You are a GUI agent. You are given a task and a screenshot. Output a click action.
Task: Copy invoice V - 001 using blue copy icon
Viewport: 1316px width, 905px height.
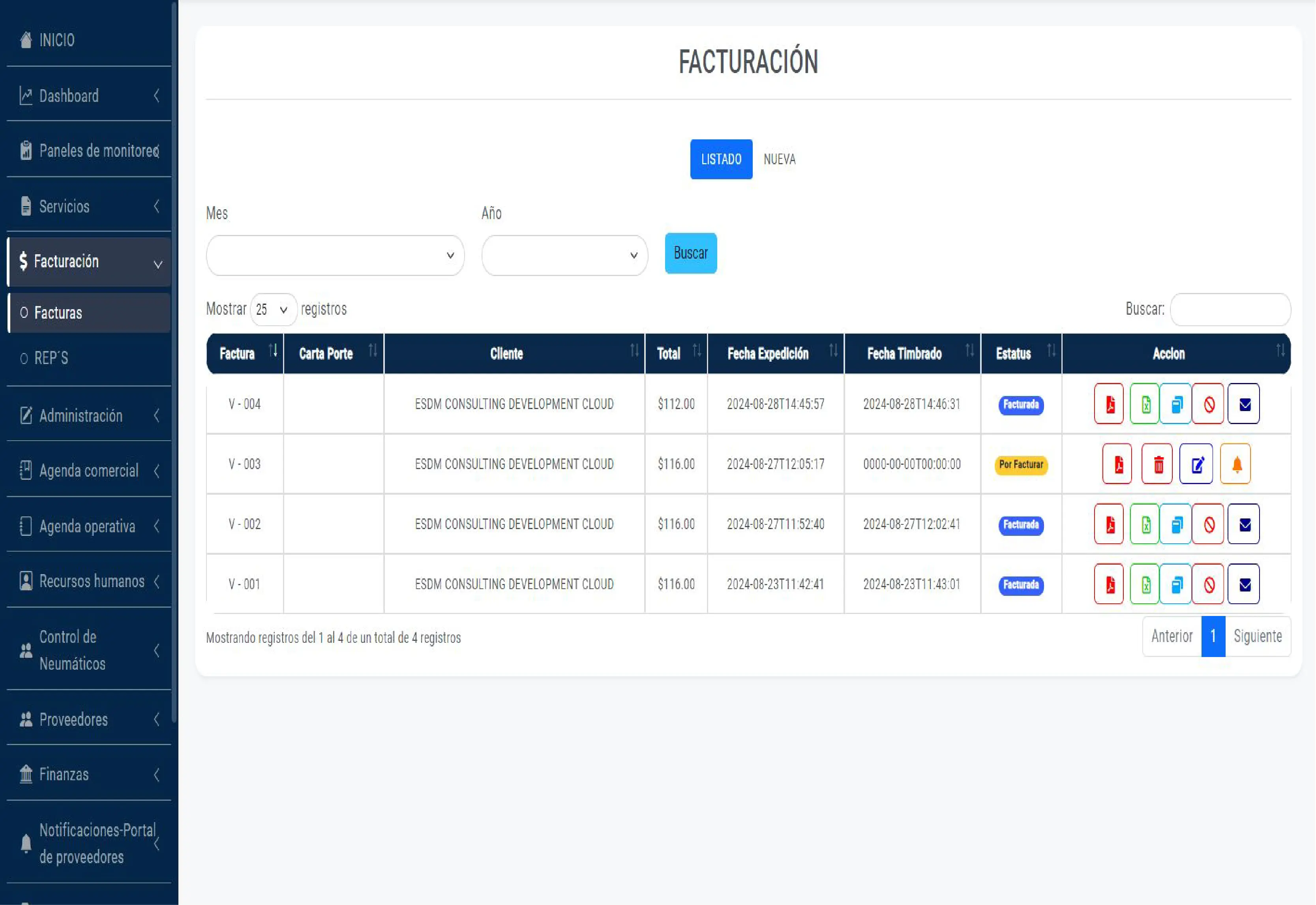1177,584
